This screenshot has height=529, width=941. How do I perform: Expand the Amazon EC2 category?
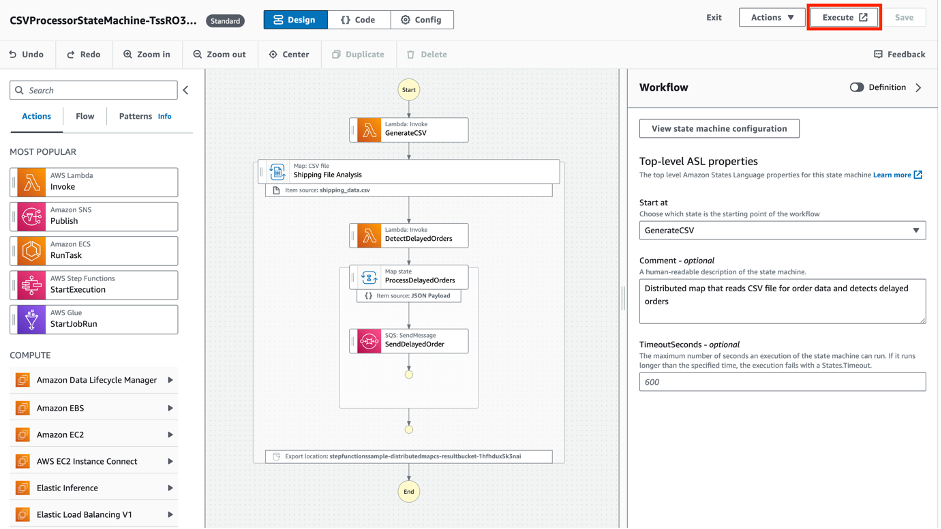pyautogui.click(x=170, y=435)
